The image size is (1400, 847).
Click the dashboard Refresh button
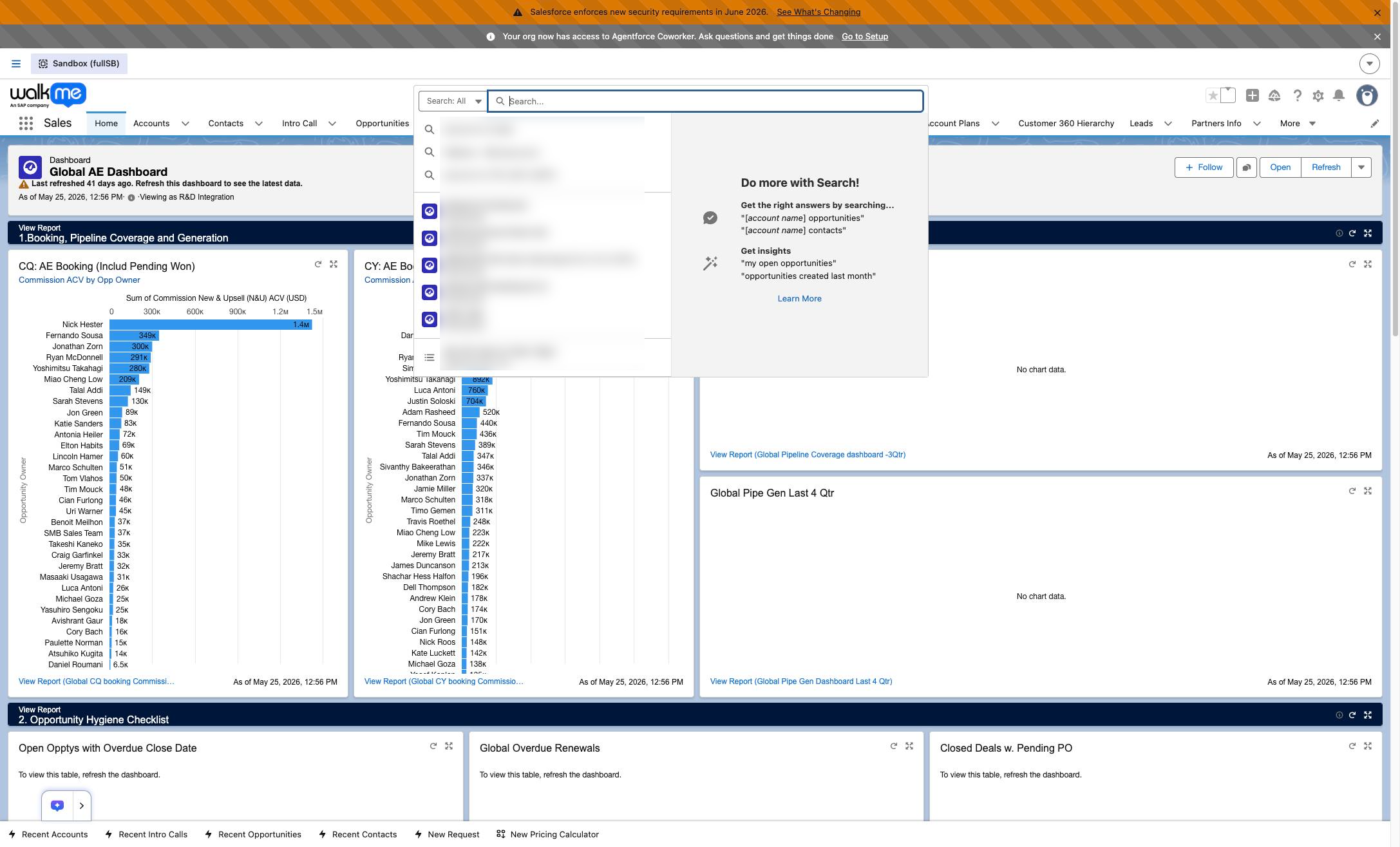(x=1326, y=167)
